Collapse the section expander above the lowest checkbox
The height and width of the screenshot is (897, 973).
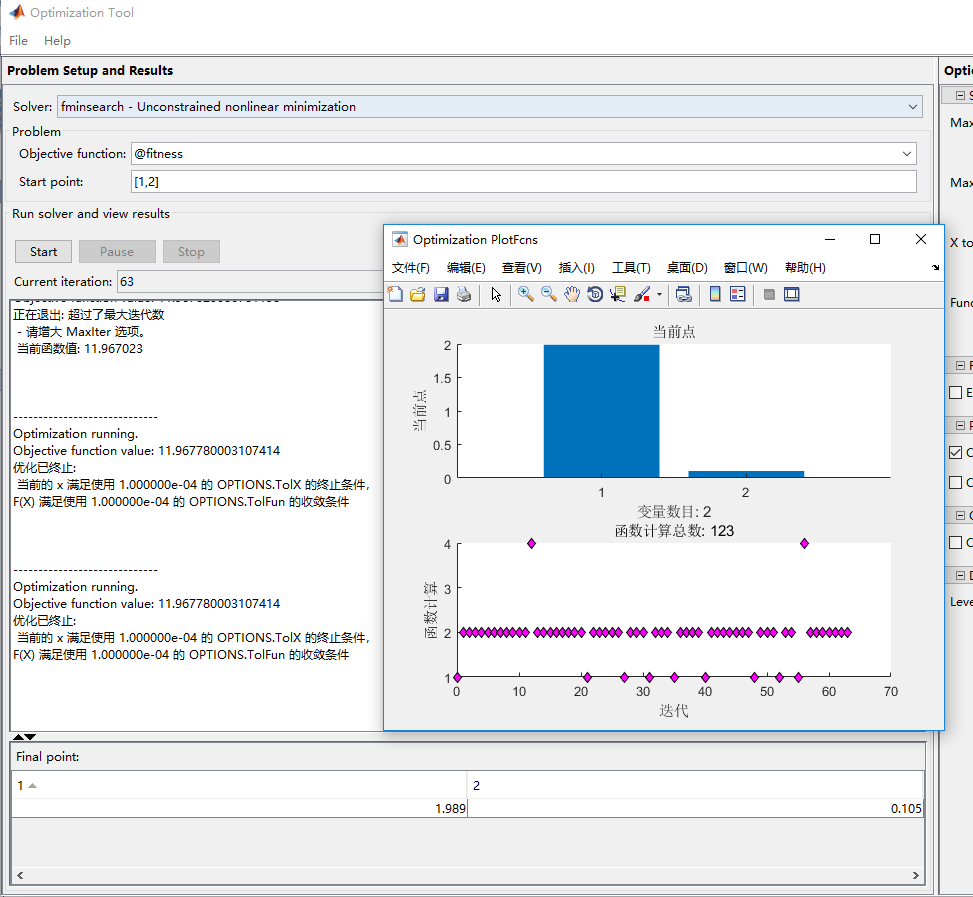pos(960,515)
